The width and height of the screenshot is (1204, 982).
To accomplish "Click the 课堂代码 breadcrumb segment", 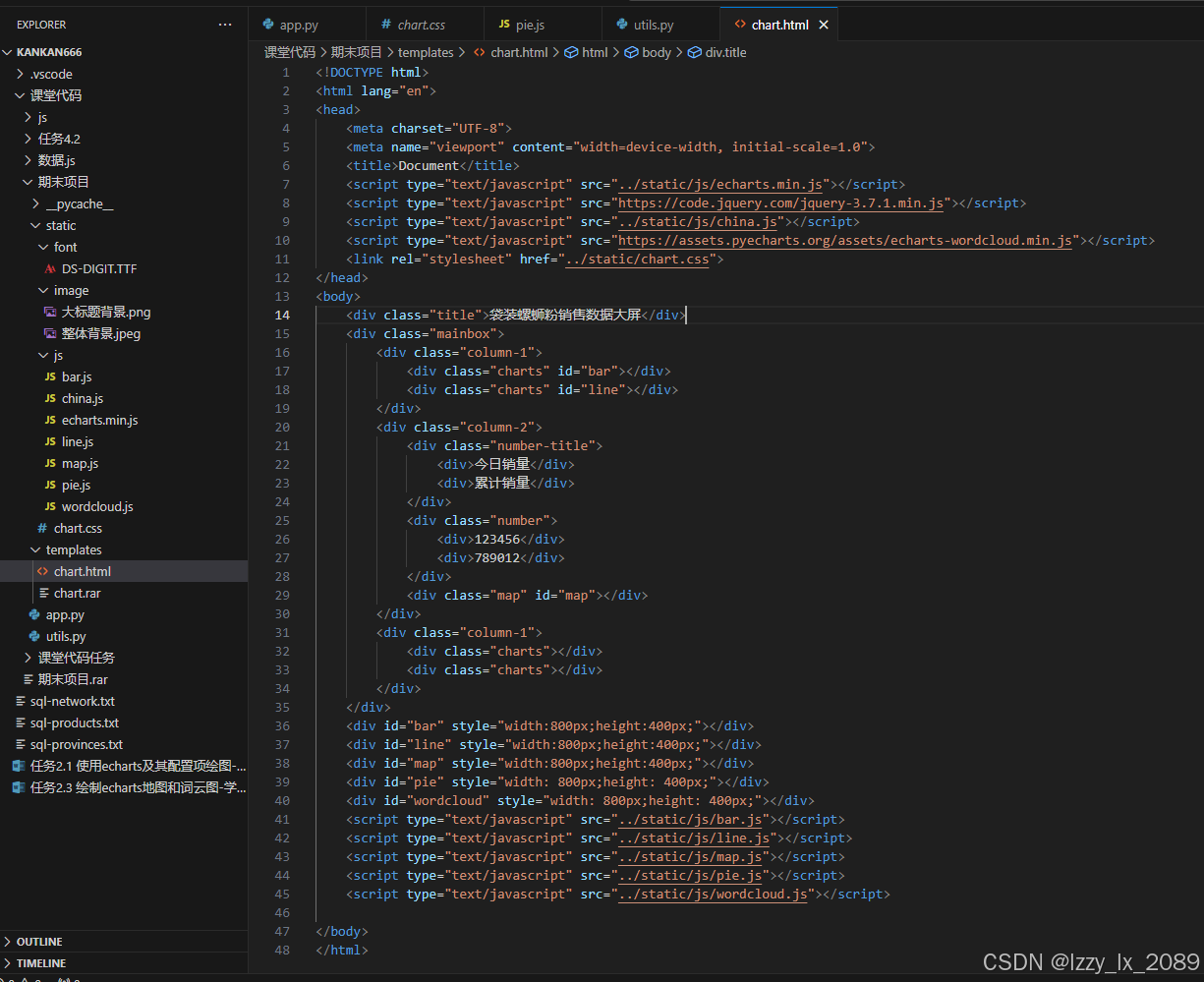I will (x=290, y=52).
